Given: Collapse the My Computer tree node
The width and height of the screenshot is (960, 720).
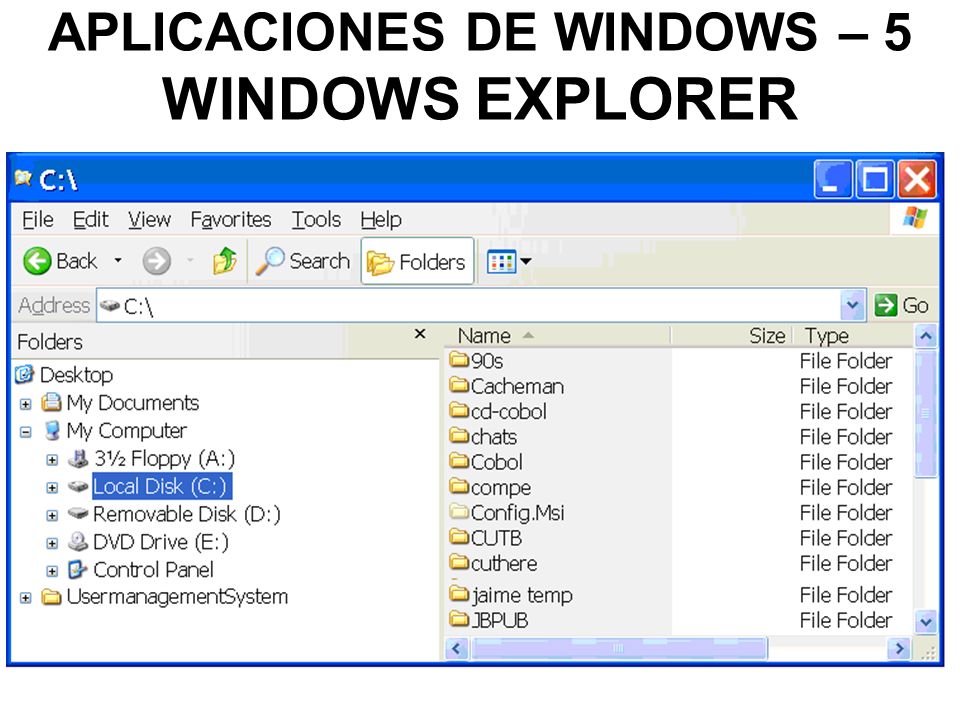Looking at the screenshot, I should point(26,432).
